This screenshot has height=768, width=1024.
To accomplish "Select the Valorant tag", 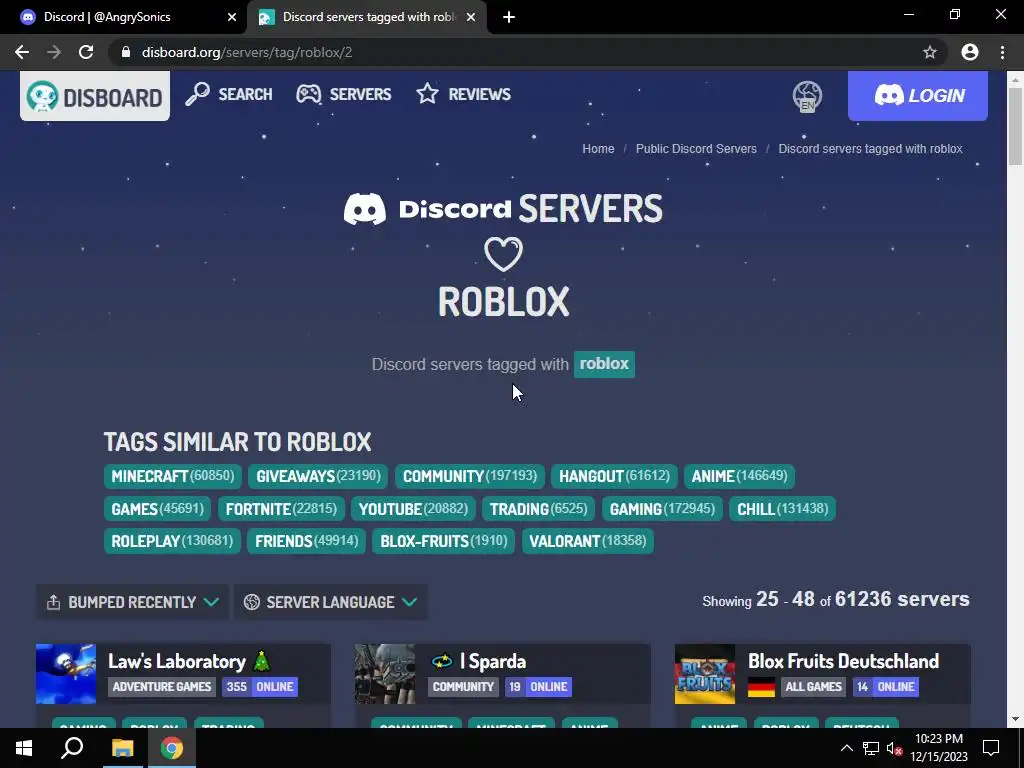I will [x=587, y=541].
